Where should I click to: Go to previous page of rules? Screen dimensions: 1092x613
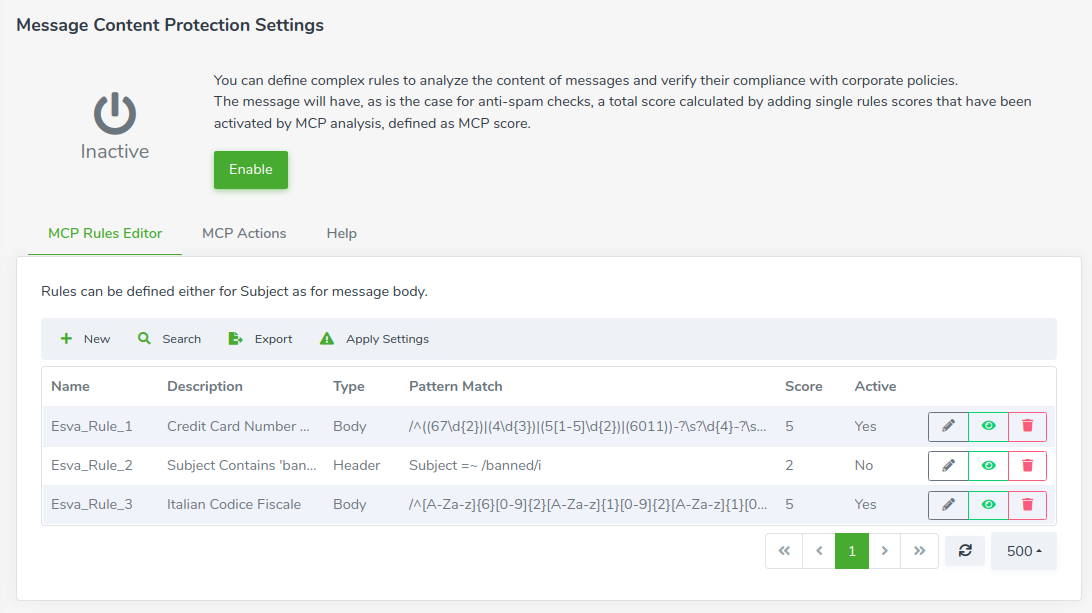tap(819, 551)
